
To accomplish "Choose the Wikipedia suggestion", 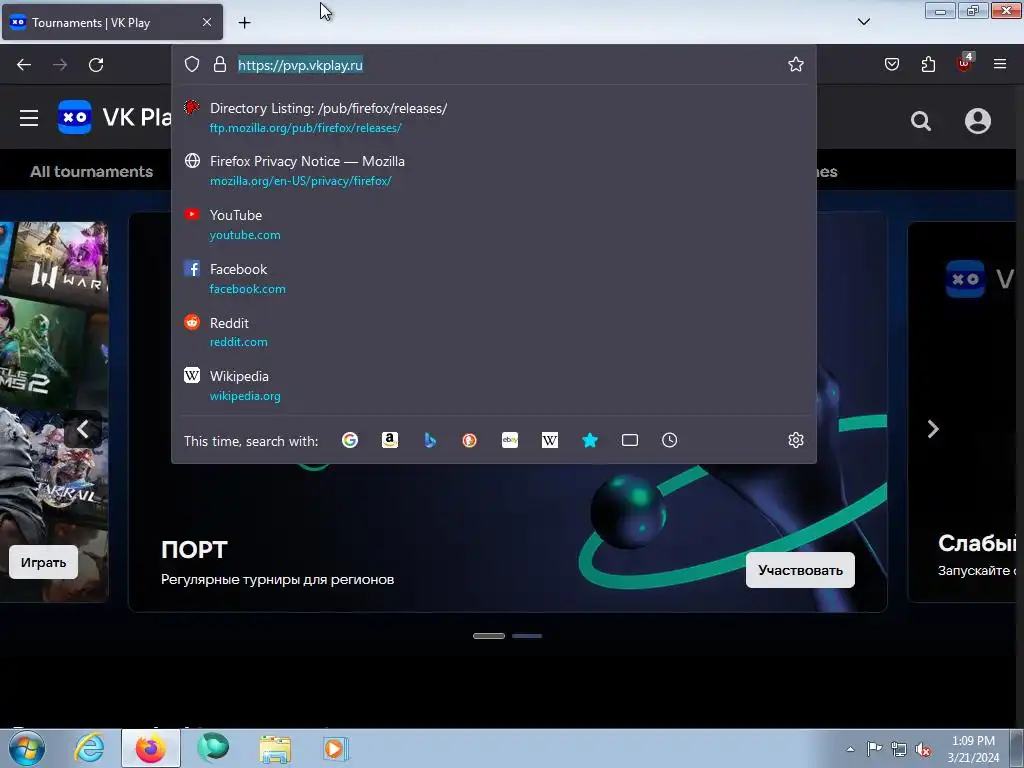I will pyautogui.click(x=494, y=385).
